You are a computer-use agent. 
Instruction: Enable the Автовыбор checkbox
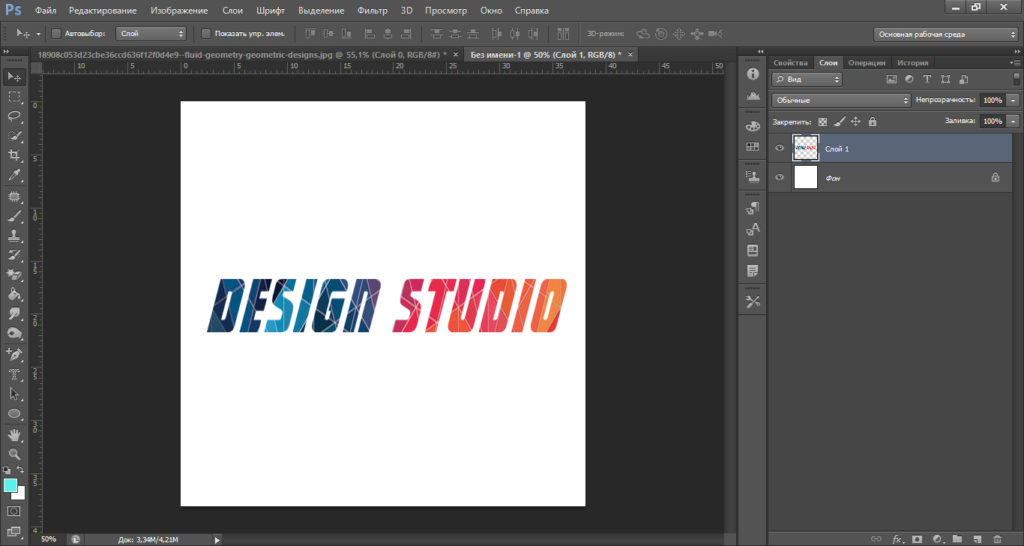[x=56, y=33]
